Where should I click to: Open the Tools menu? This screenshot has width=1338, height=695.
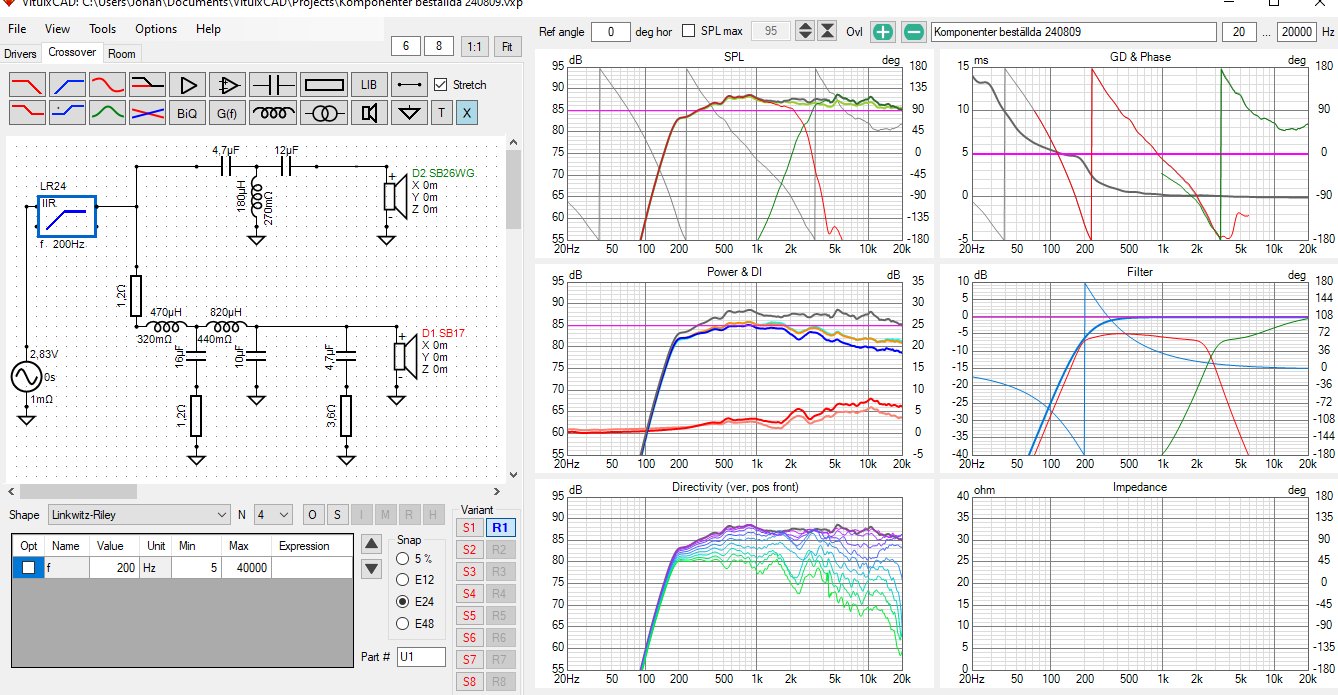(x=102, y=29)
